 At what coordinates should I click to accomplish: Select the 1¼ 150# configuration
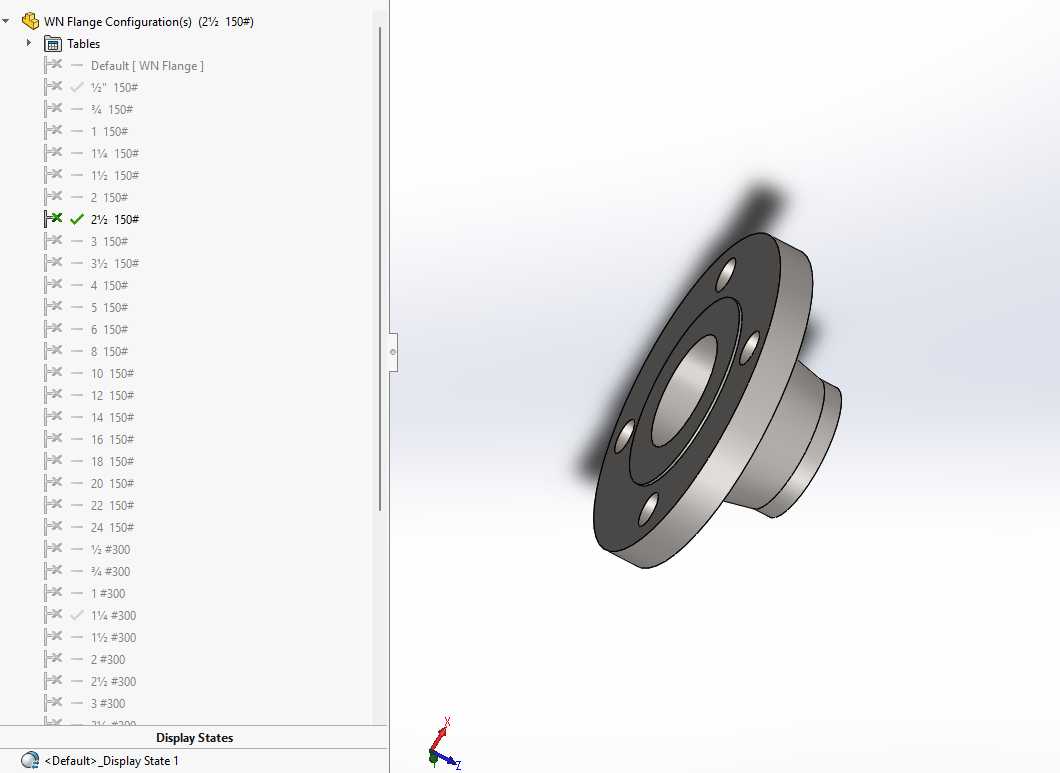(115, 154)
